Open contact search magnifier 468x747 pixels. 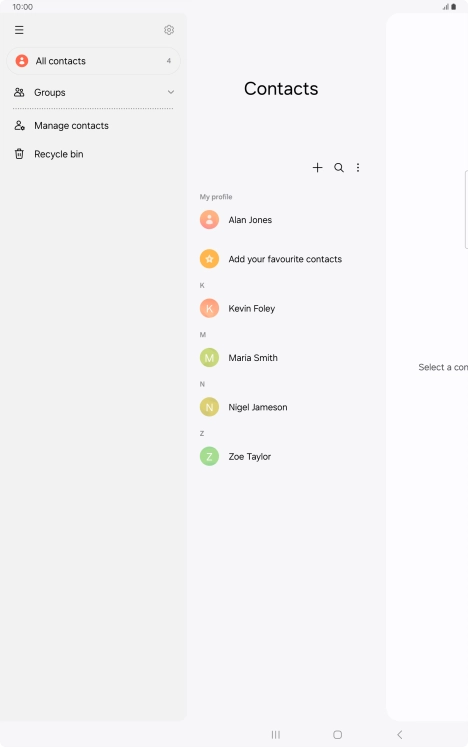coord(339,168)
